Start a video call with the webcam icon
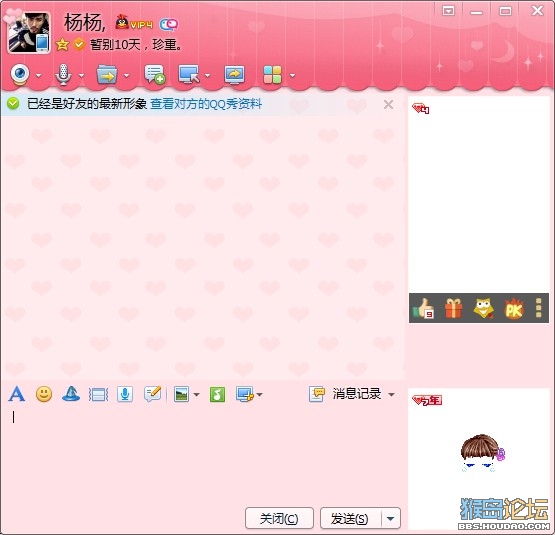The image size is (555, 535). (x=20, y=74)
